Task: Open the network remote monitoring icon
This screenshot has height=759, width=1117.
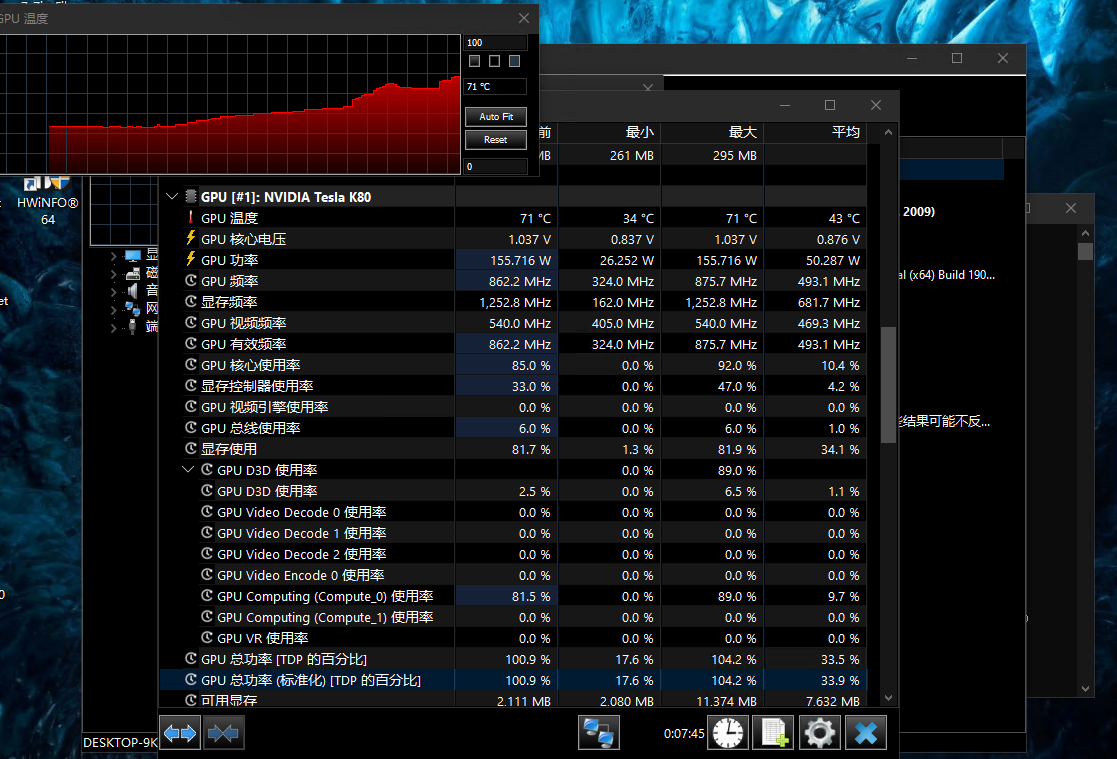Action: tap(600, 733)
